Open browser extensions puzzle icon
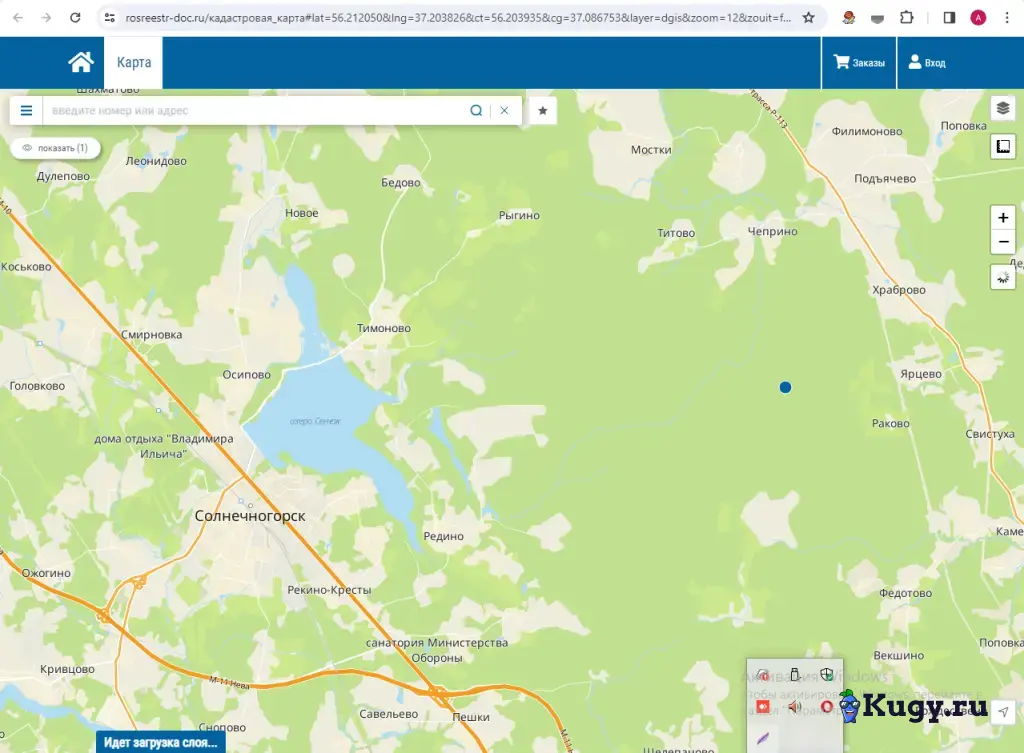1024x753 pixels. pos(906,18)
